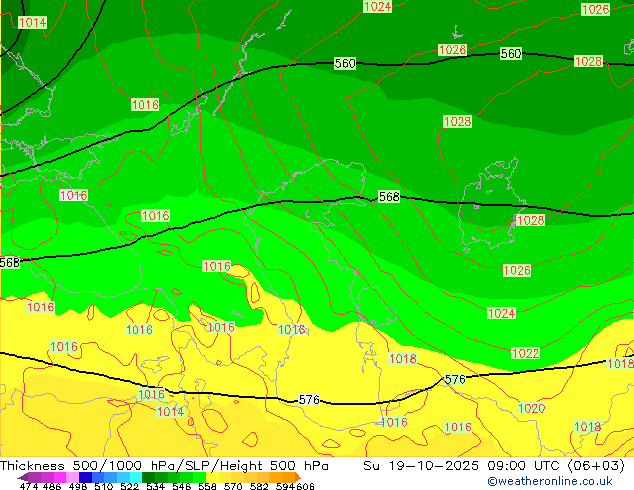Viewport: 634px width, 490px height.
Task: Click the date text 'Su 19-10-2025 09:00 UTC'
Action: (463, 465)
